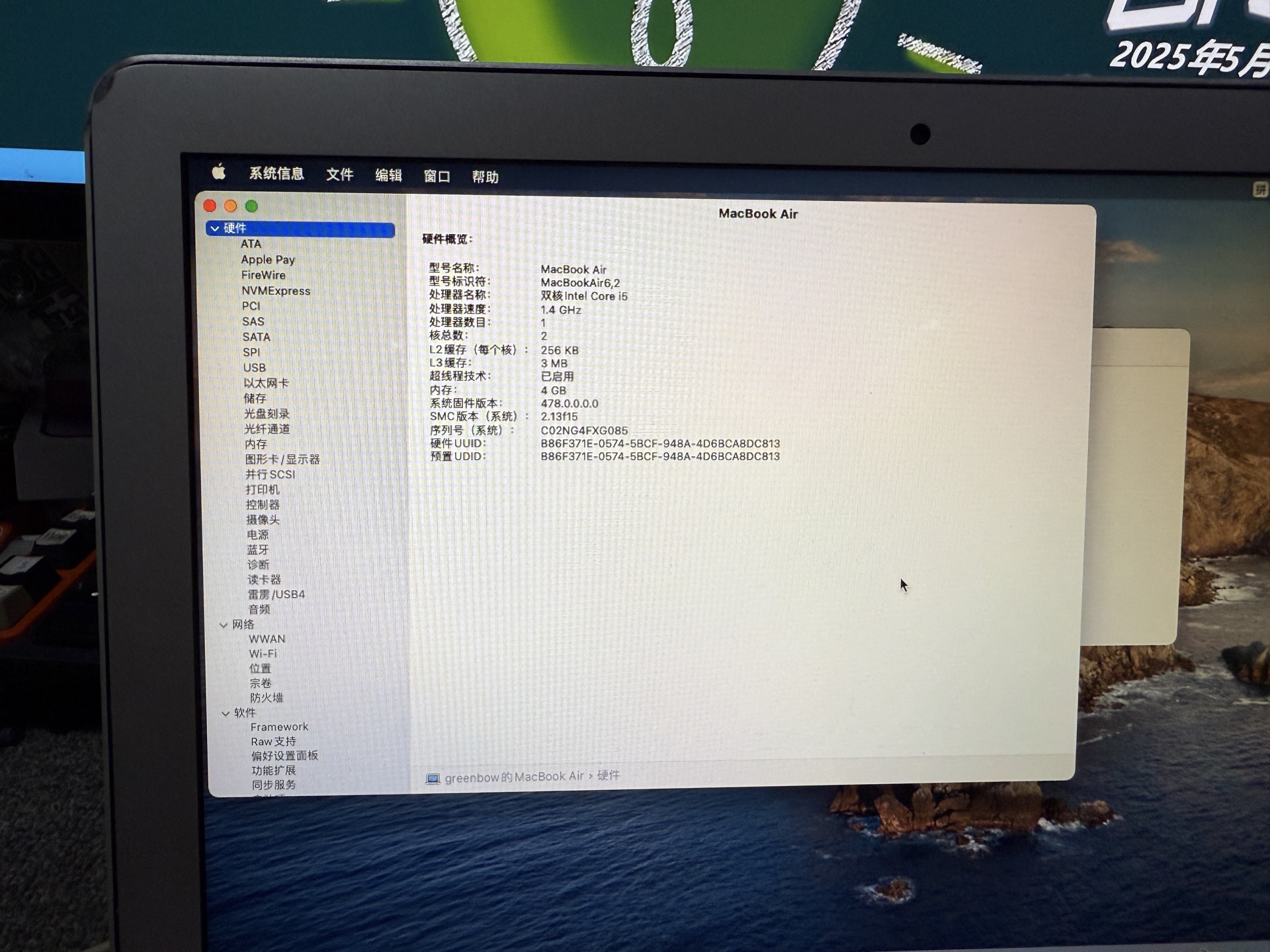Image resolution: width=1270 pixels, height=952 pixels.
Task: Select 电源 in the sidebar
Action: (x=258, y=535)
